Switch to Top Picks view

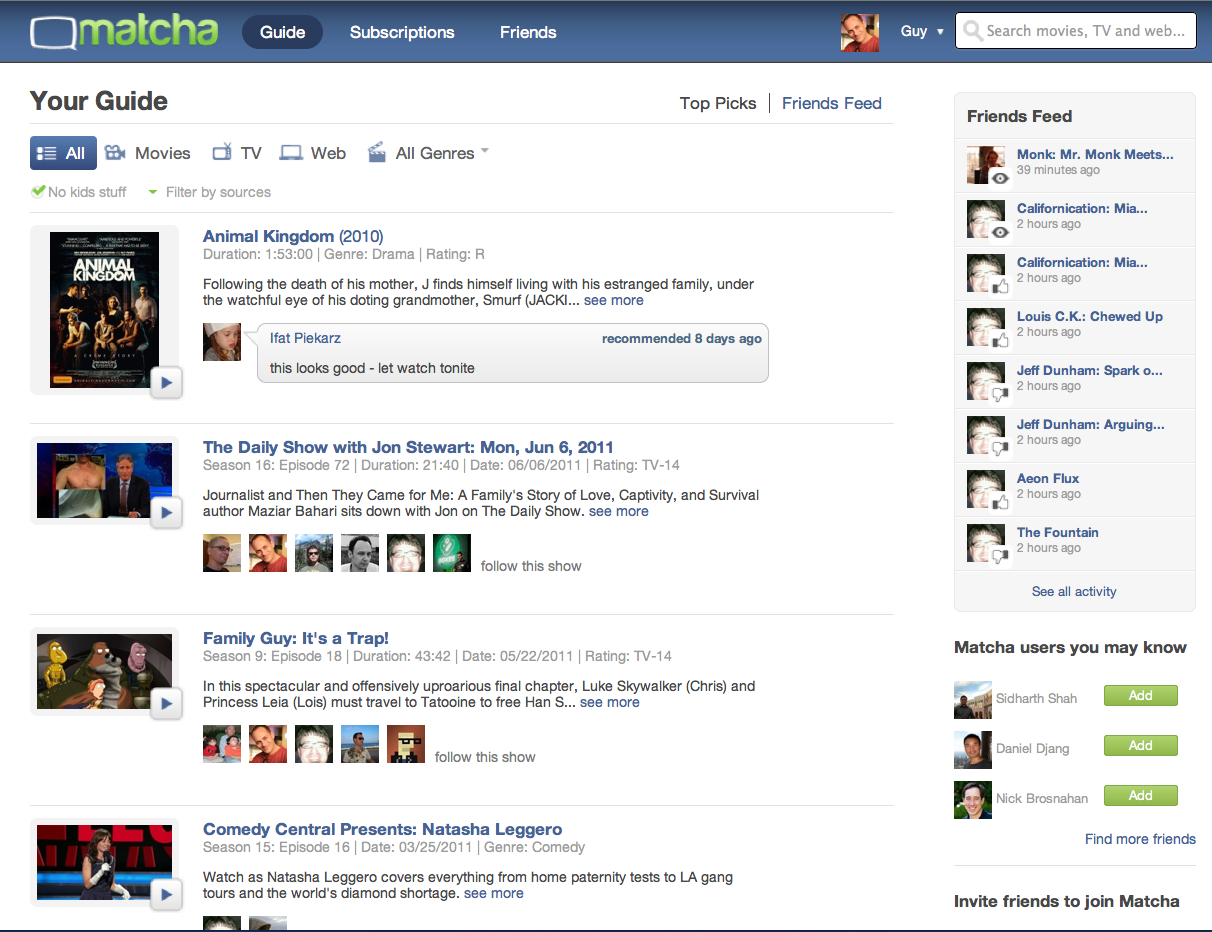718,103
